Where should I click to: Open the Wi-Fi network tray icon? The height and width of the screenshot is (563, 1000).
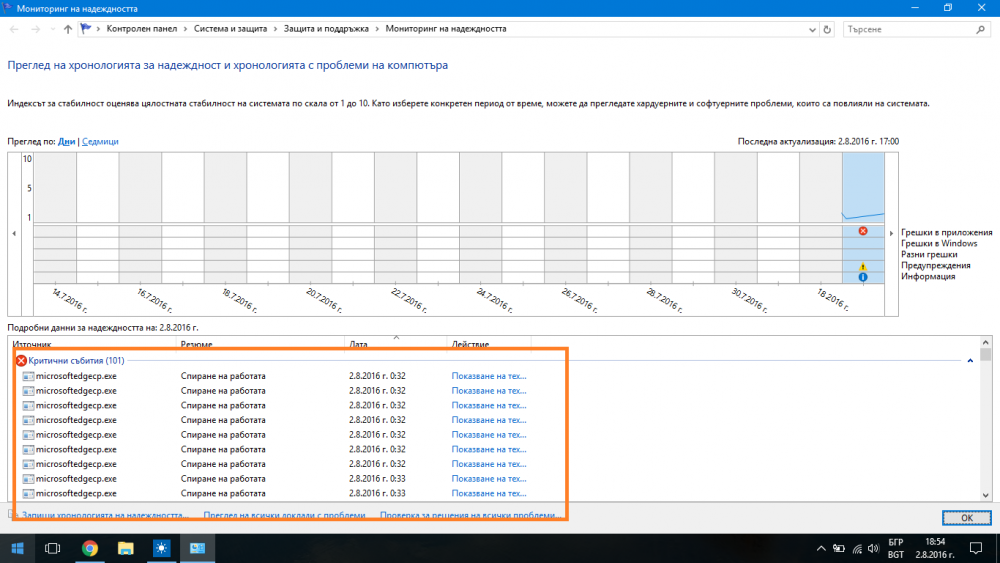coord(857,548)
